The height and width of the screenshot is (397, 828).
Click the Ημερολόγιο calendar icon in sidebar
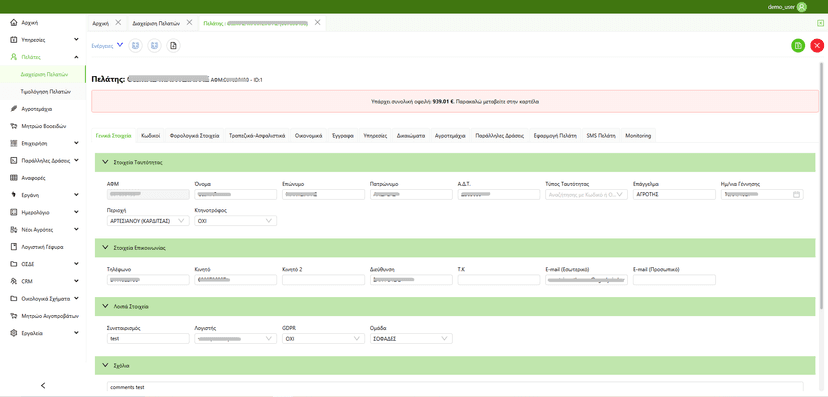click(x=14, y=212)
